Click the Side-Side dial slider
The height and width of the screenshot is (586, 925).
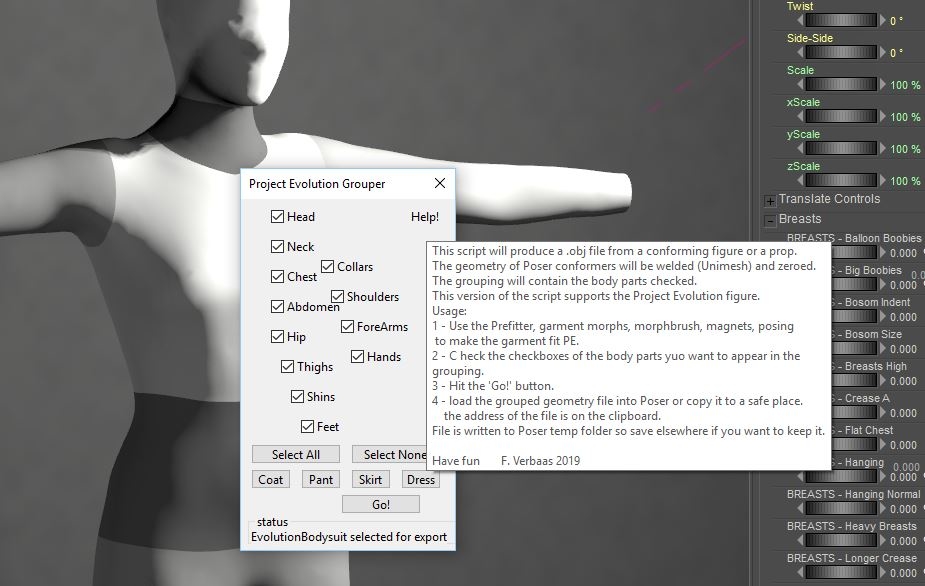[x=841, y=53]
